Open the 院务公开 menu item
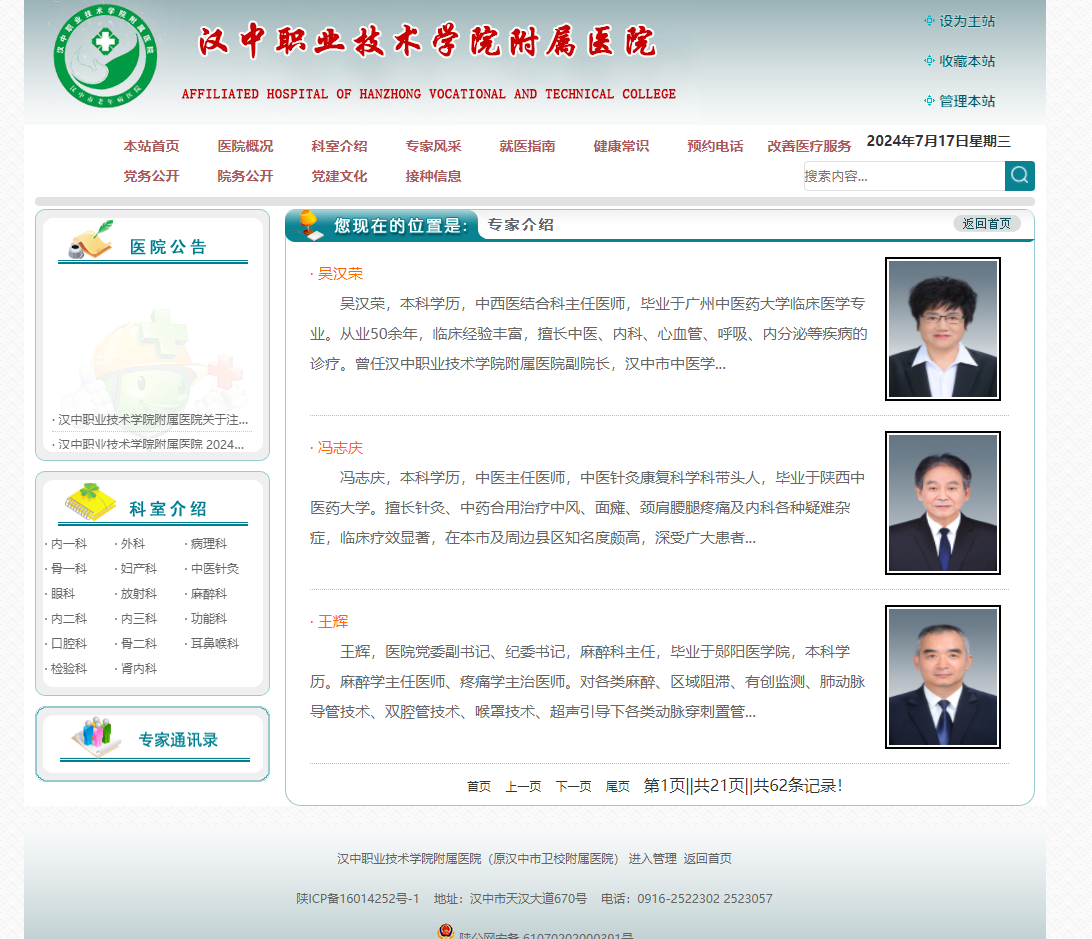Screen dimensions: 1092x939 click(245, 176)
